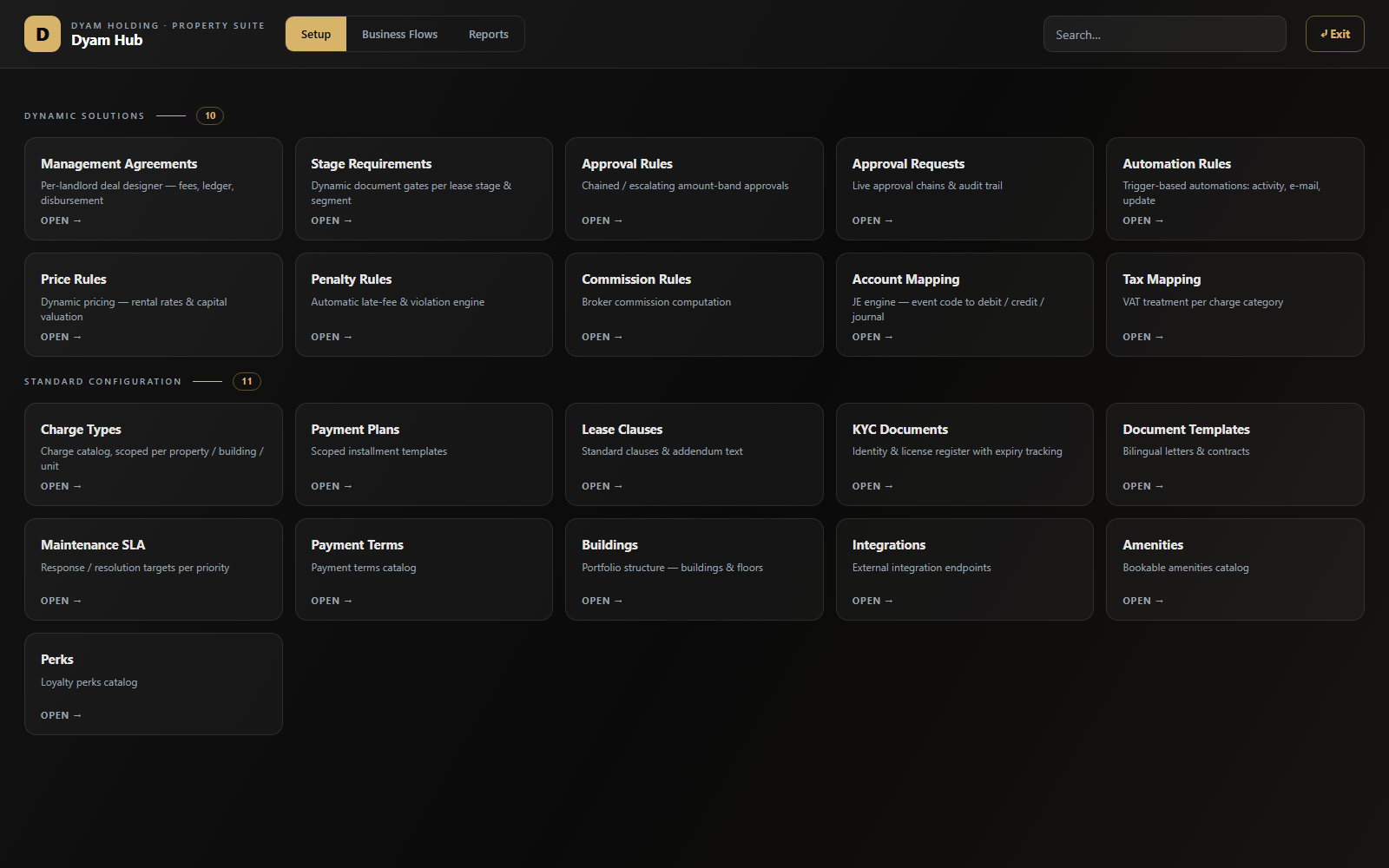The width and height of the screenshot is (1389, 868).
Task: Click OPEN under Commission Rules
Action: click(602, 337)
